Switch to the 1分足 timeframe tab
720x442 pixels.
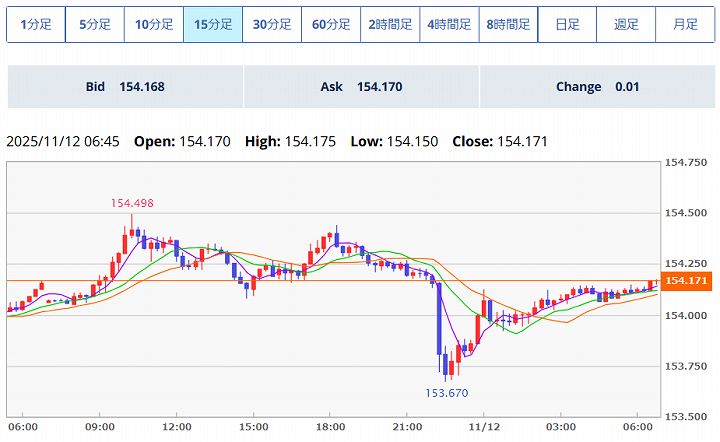point(35,24)
